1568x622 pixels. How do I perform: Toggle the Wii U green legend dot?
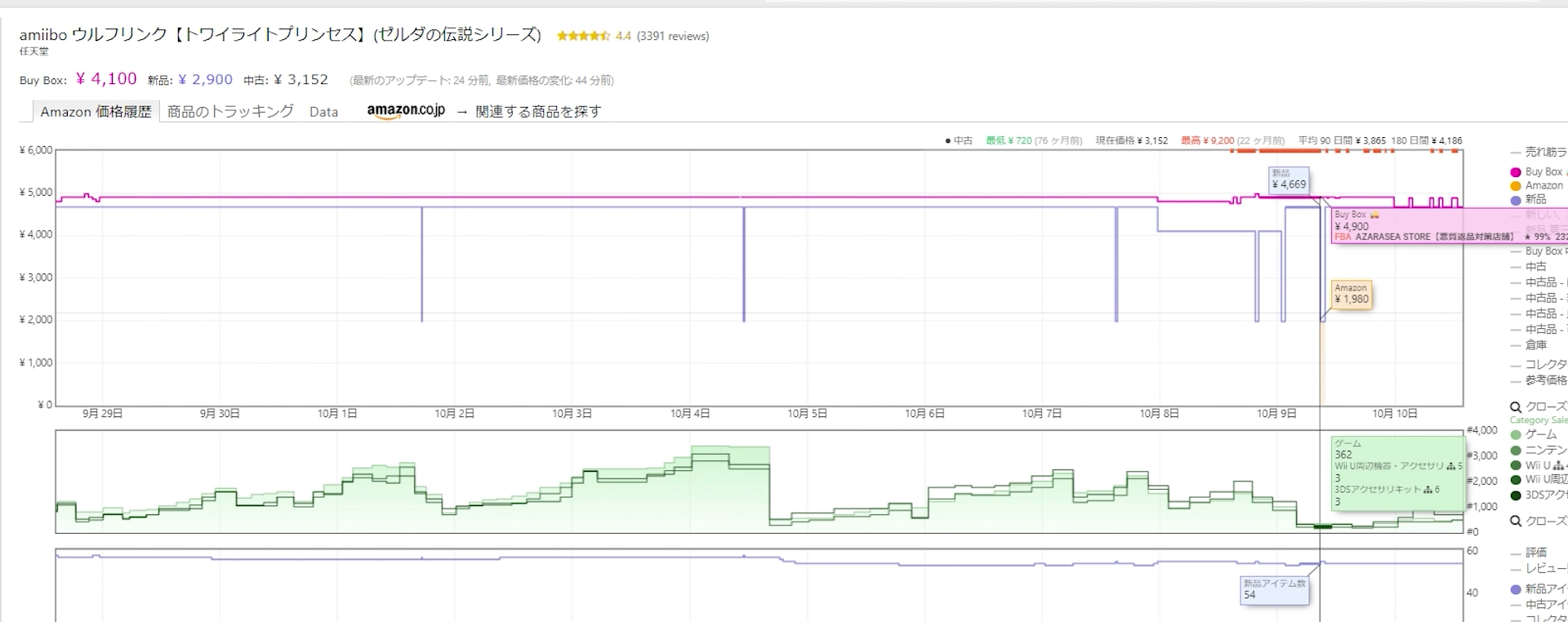[1516, 466]
